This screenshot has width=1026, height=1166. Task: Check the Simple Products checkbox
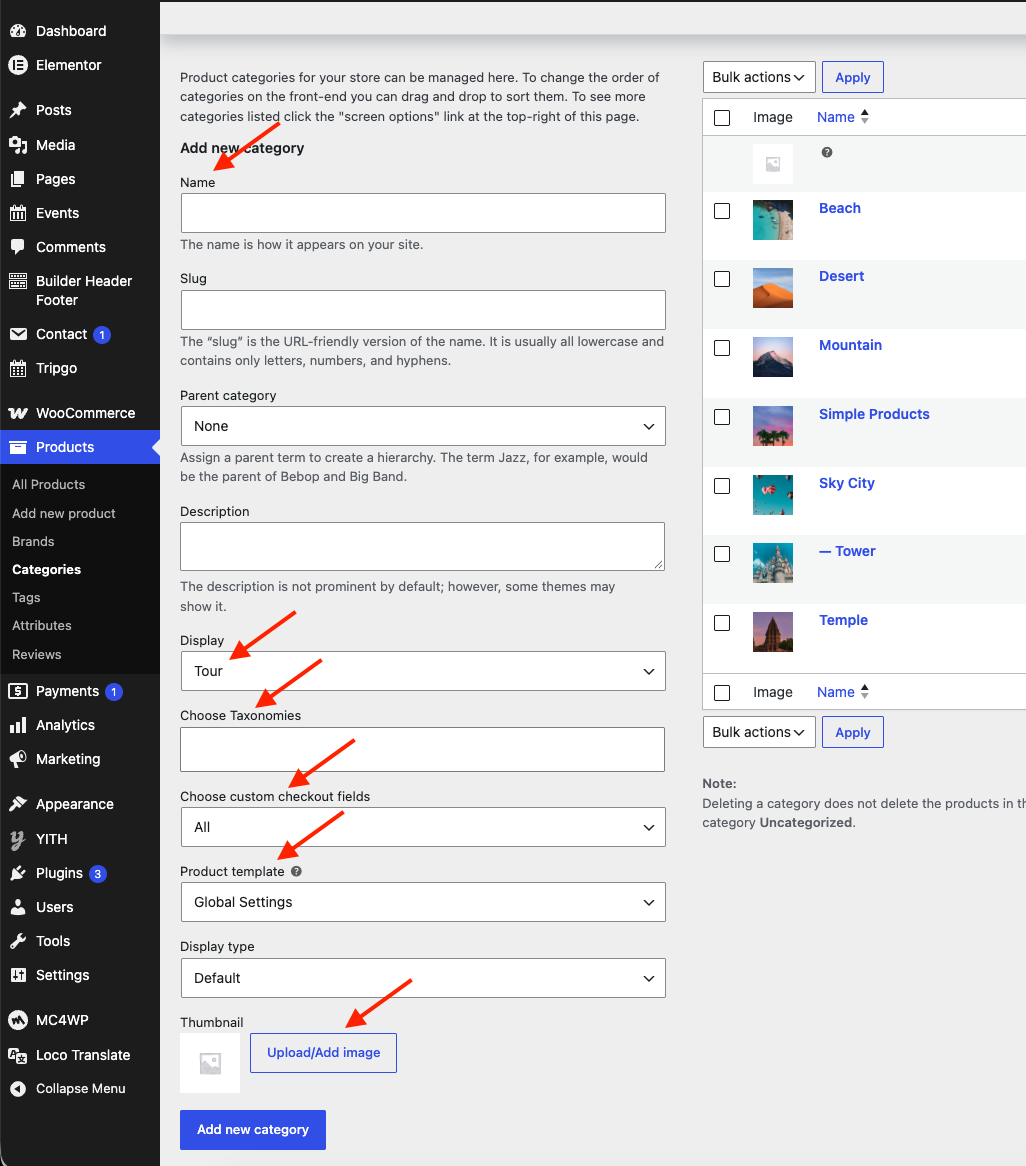coord(722,417)
